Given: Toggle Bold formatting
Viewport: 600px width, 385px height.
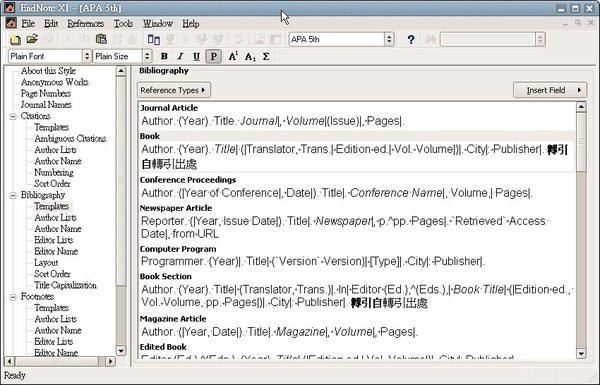Looking at the screenshot, I should click(x=164, y=57).
